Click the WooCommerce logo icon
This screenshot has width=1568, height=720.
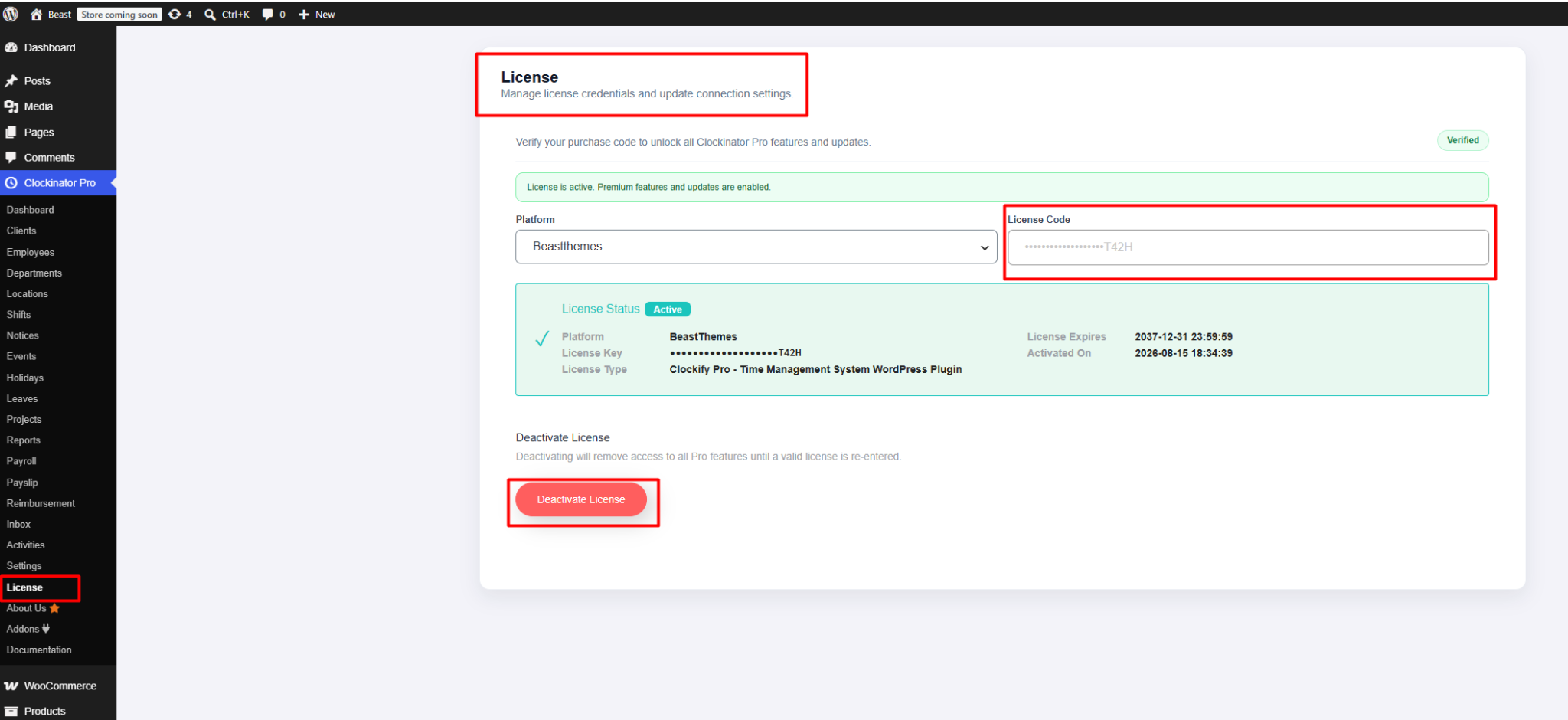point(11,686)
